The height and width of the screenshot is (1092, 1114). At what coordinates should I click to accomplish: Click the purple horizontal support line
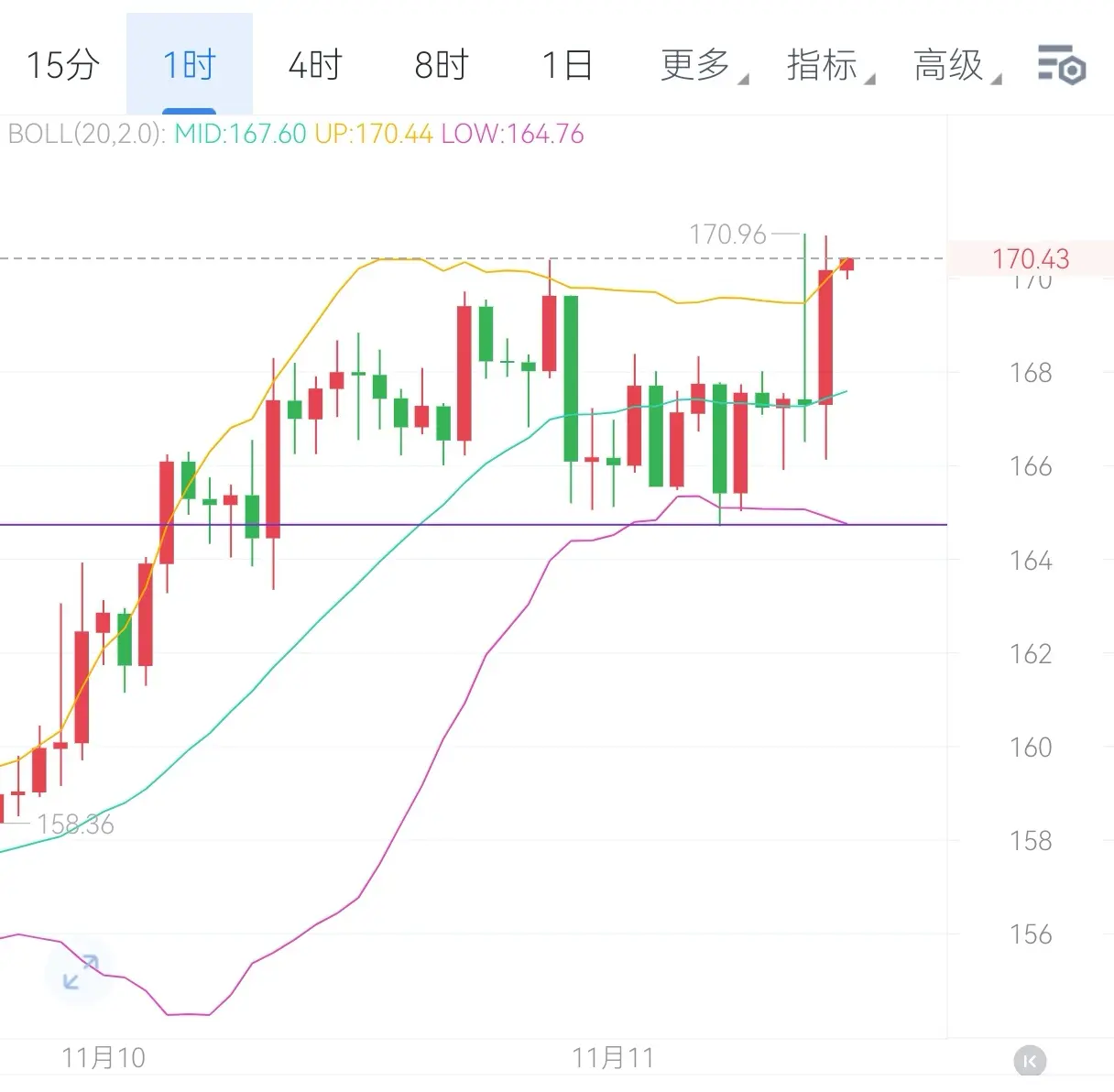tap(474, 525)
